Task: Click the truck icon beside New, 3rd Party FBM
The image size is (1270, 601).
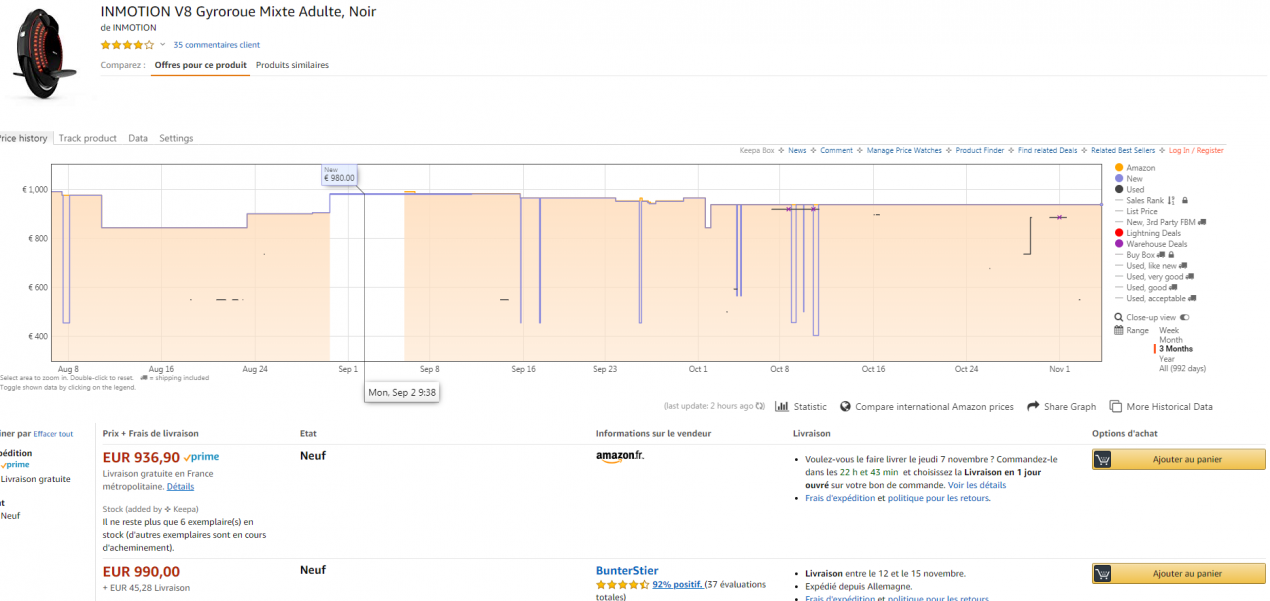Action: point(1202,222)
